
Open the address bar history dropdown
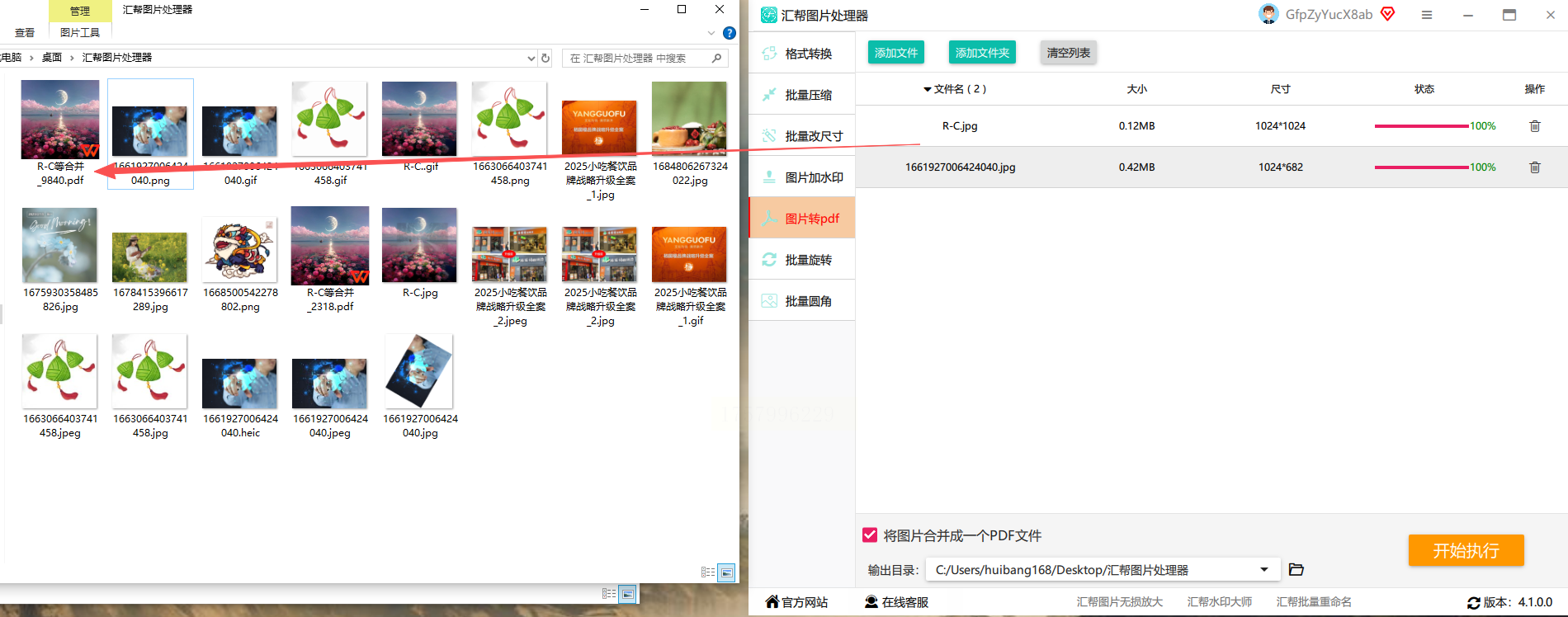[x=531, y=58]
